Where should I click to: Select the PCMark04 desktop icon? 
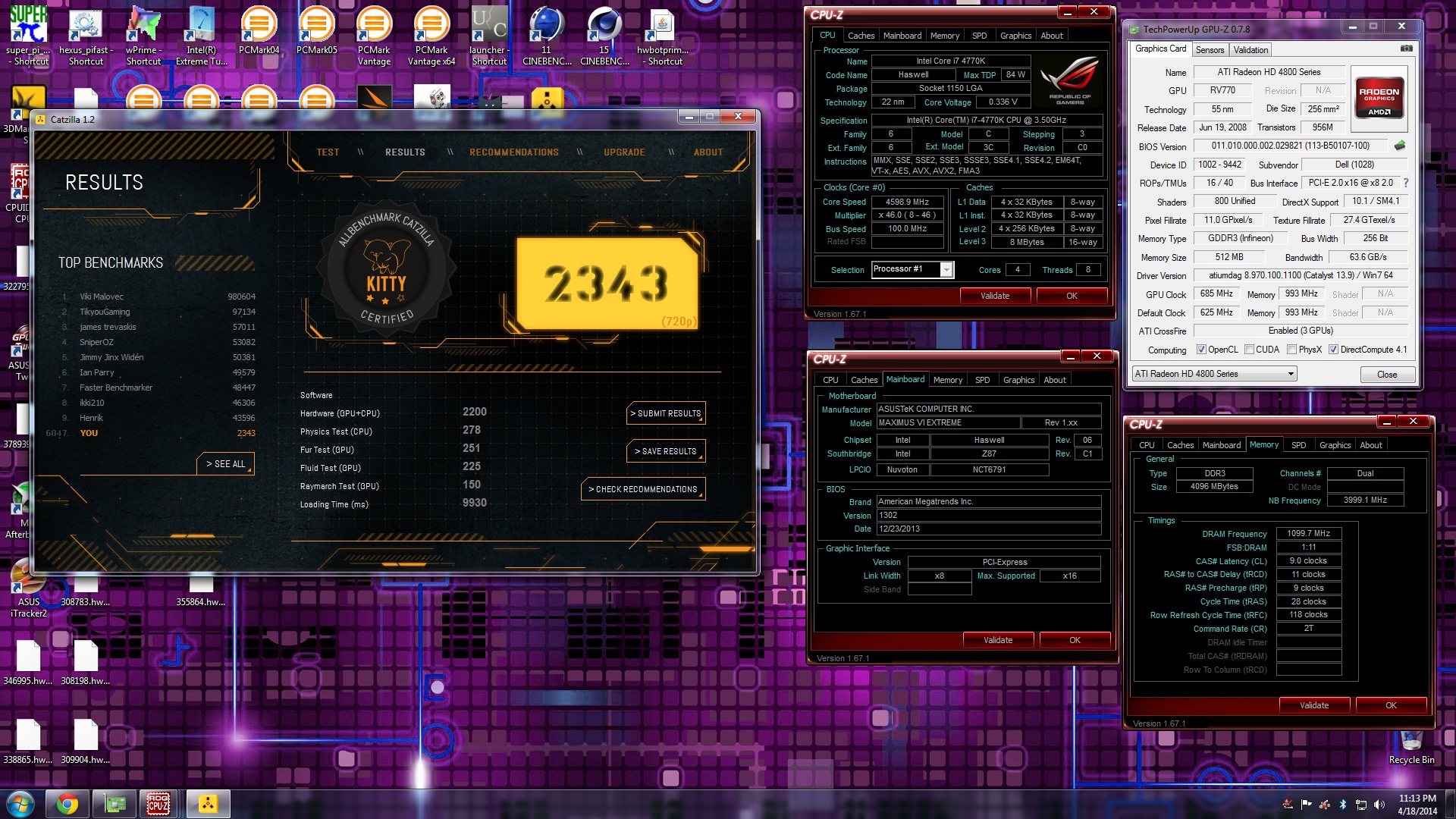tap(259, 30)
